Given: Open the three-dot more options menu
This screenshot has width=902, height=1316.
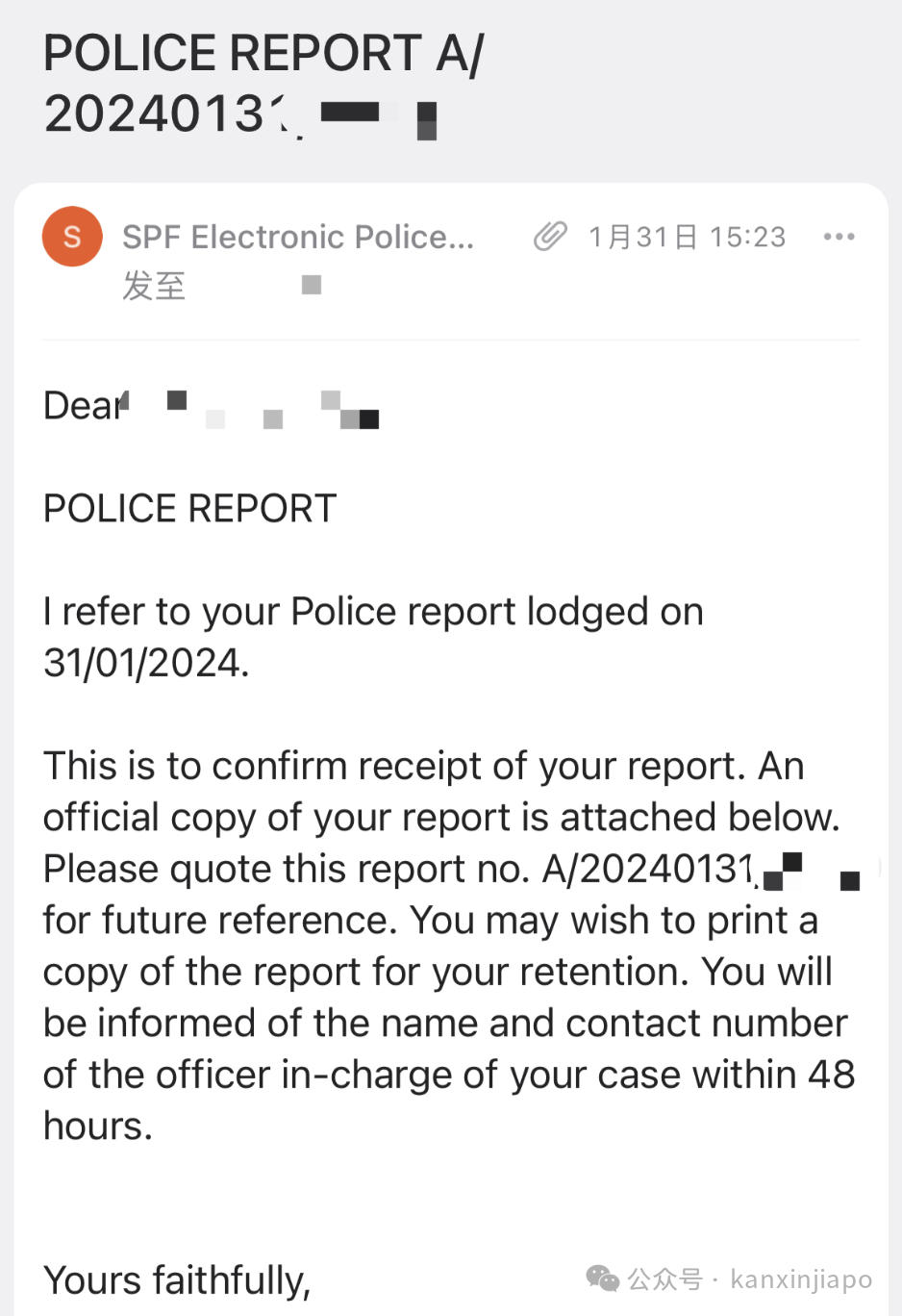Looking at the screenshot, I should tap(839, 237).
